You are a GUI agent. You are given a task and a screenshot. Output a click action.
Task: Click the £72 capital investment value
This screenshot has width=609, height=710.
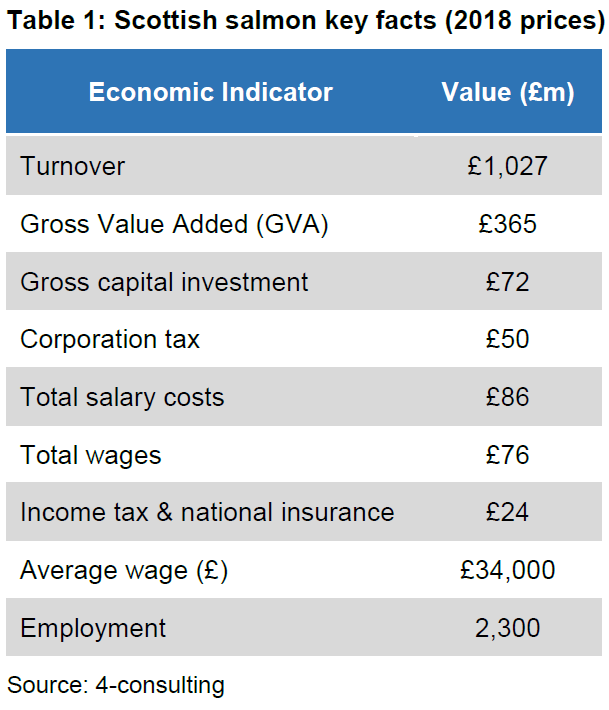pos(508,282)
